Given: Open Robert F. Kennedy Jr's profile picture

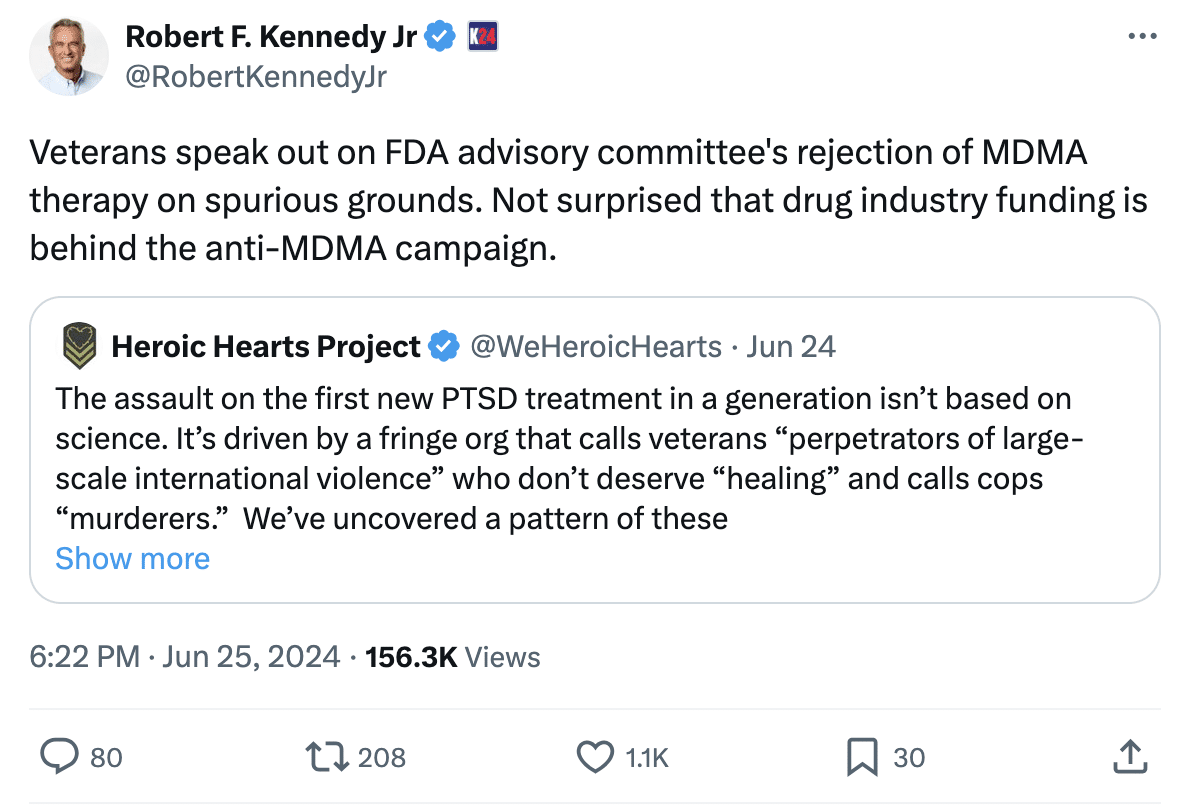Looking at the screenshot, I should click(x=68, y=57).
